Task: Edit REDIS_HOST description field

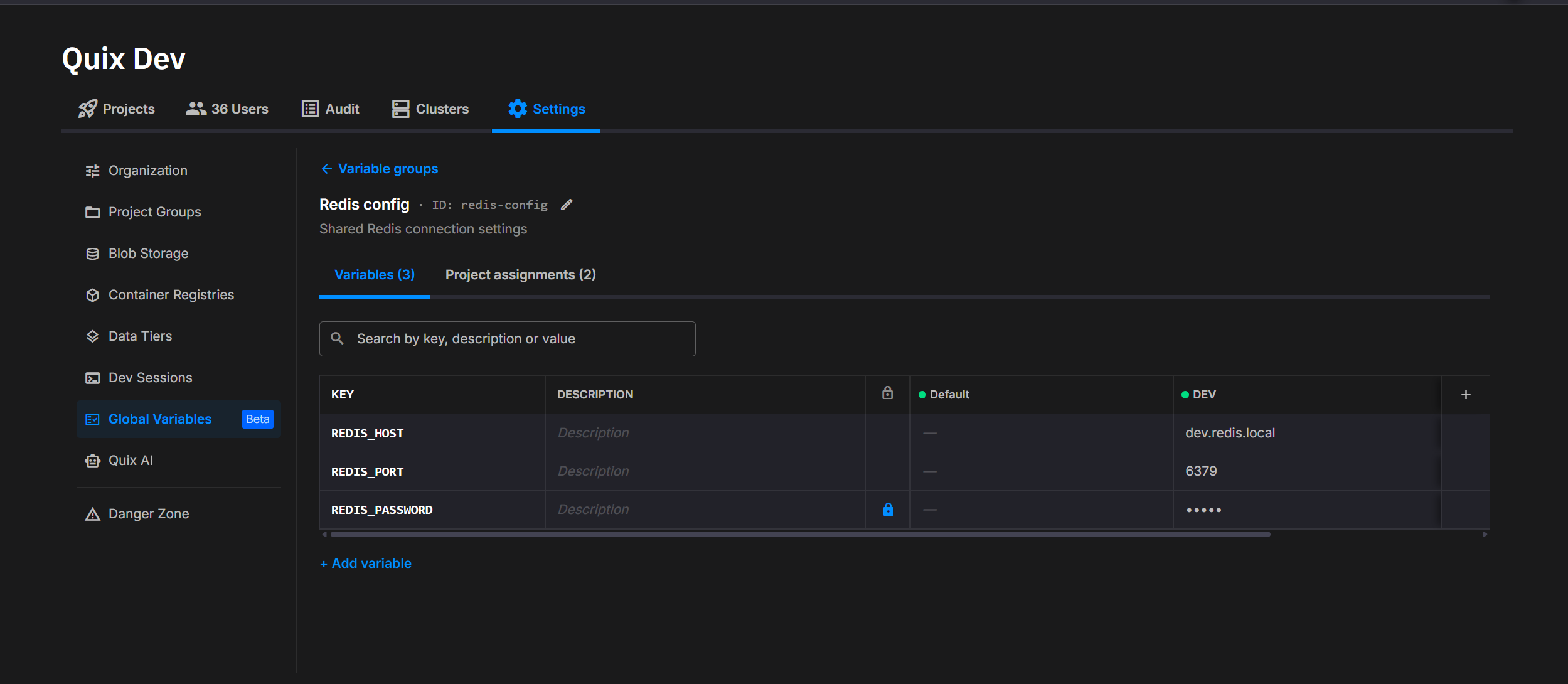Action: (x=706, y=433)
